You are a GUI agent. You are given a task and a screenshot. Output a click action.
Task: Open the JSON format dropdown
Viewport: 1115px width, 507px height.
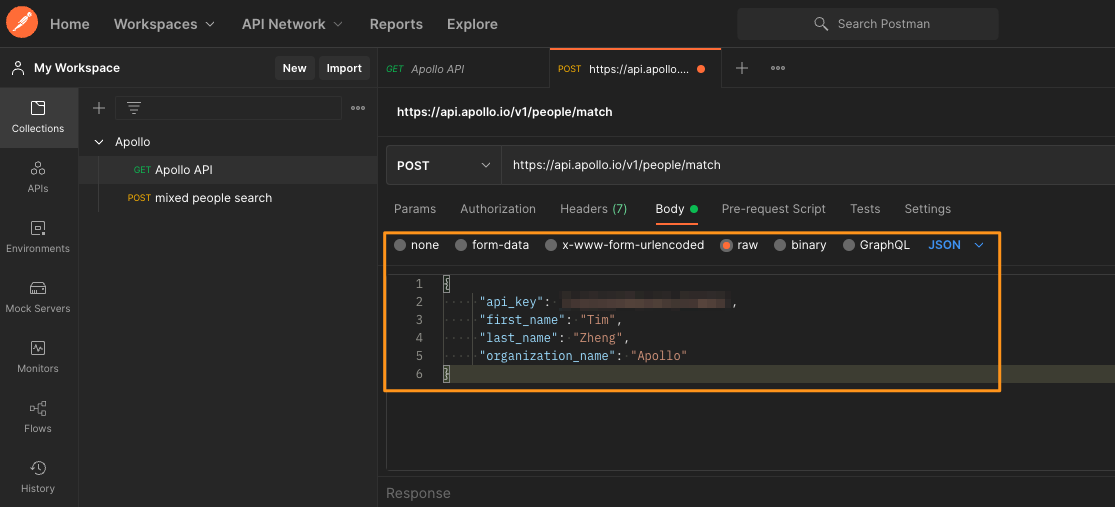pos(956,245)
